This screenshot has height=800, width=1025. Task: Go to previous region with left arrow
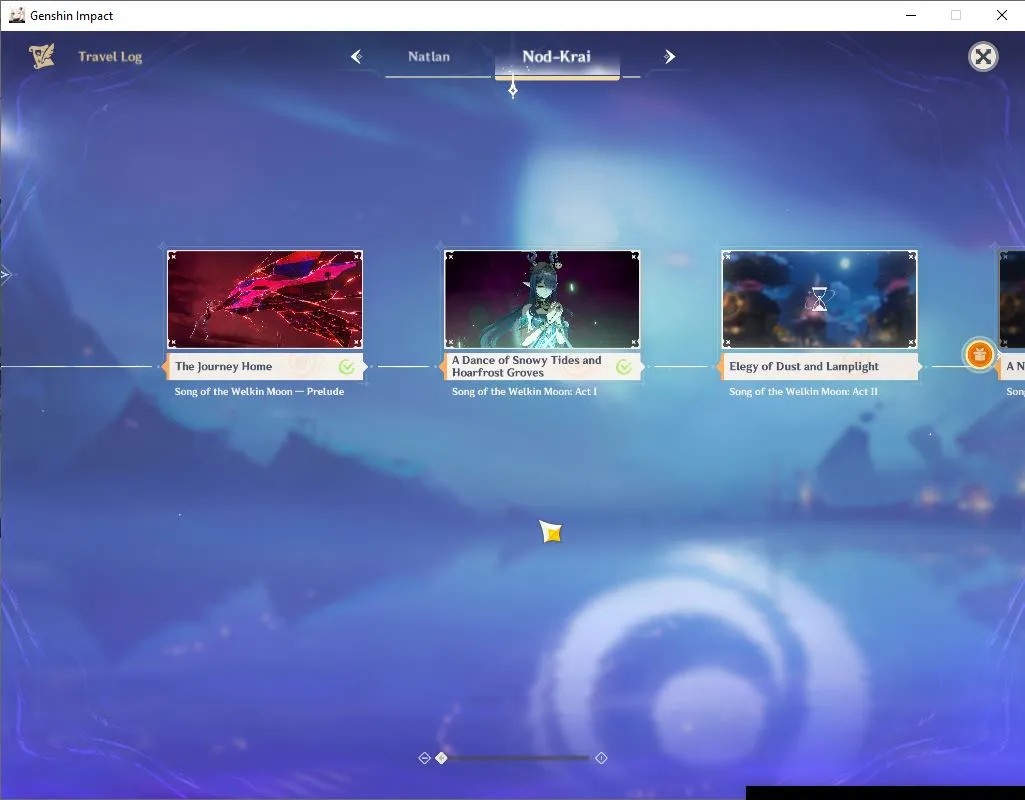coord(357,56)
